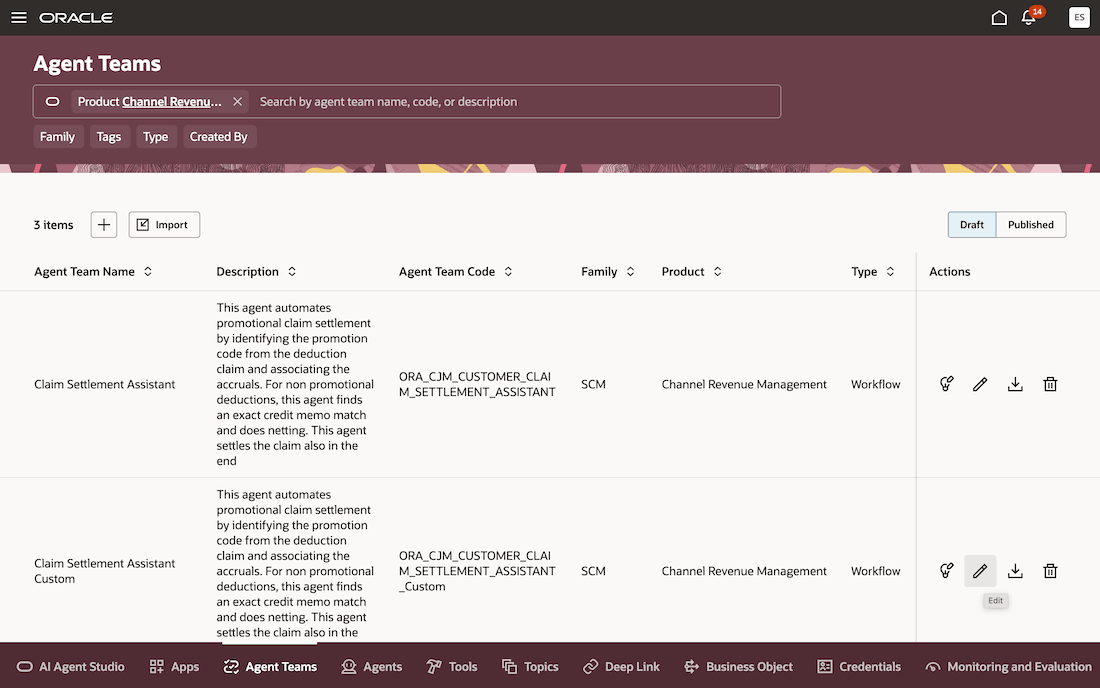
Task: Export Claim Settlement Assistant Custom team
Action: (1015, 570)
